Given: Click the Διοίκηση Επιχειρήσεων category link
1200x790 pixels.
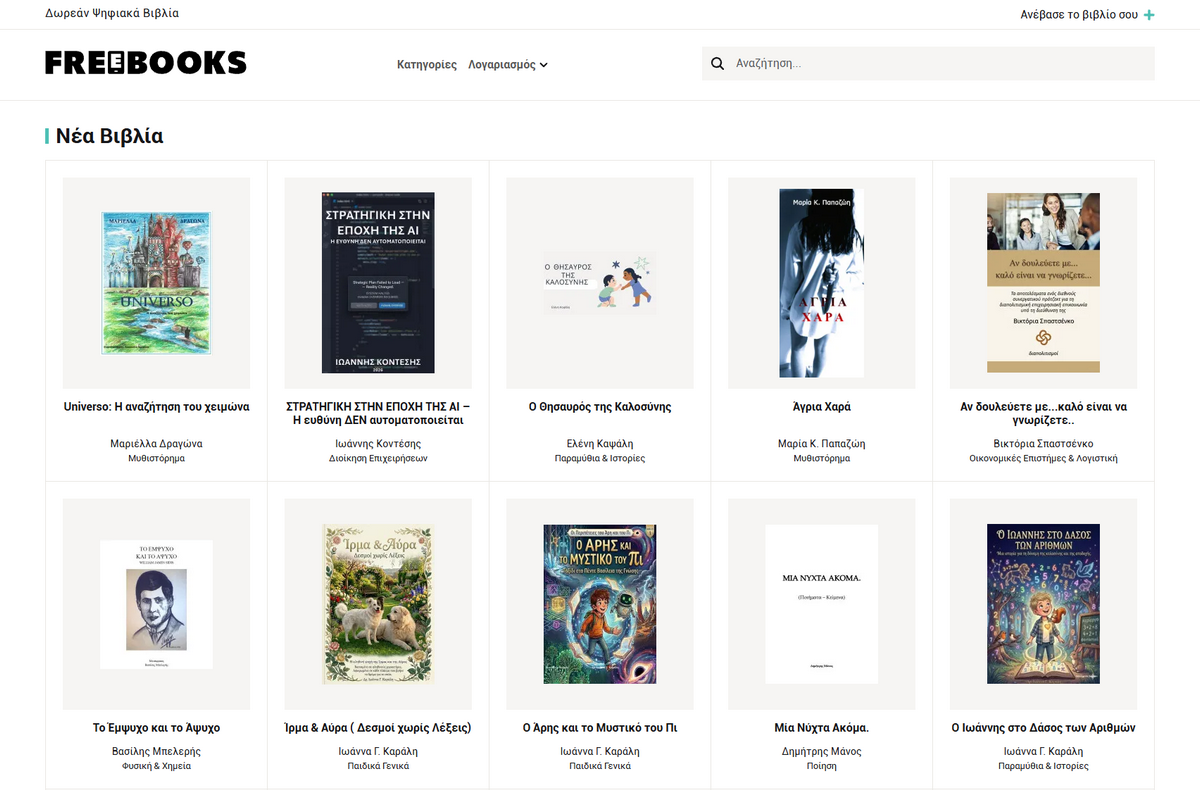Looking at the screenshot, I should pos(378,458).
